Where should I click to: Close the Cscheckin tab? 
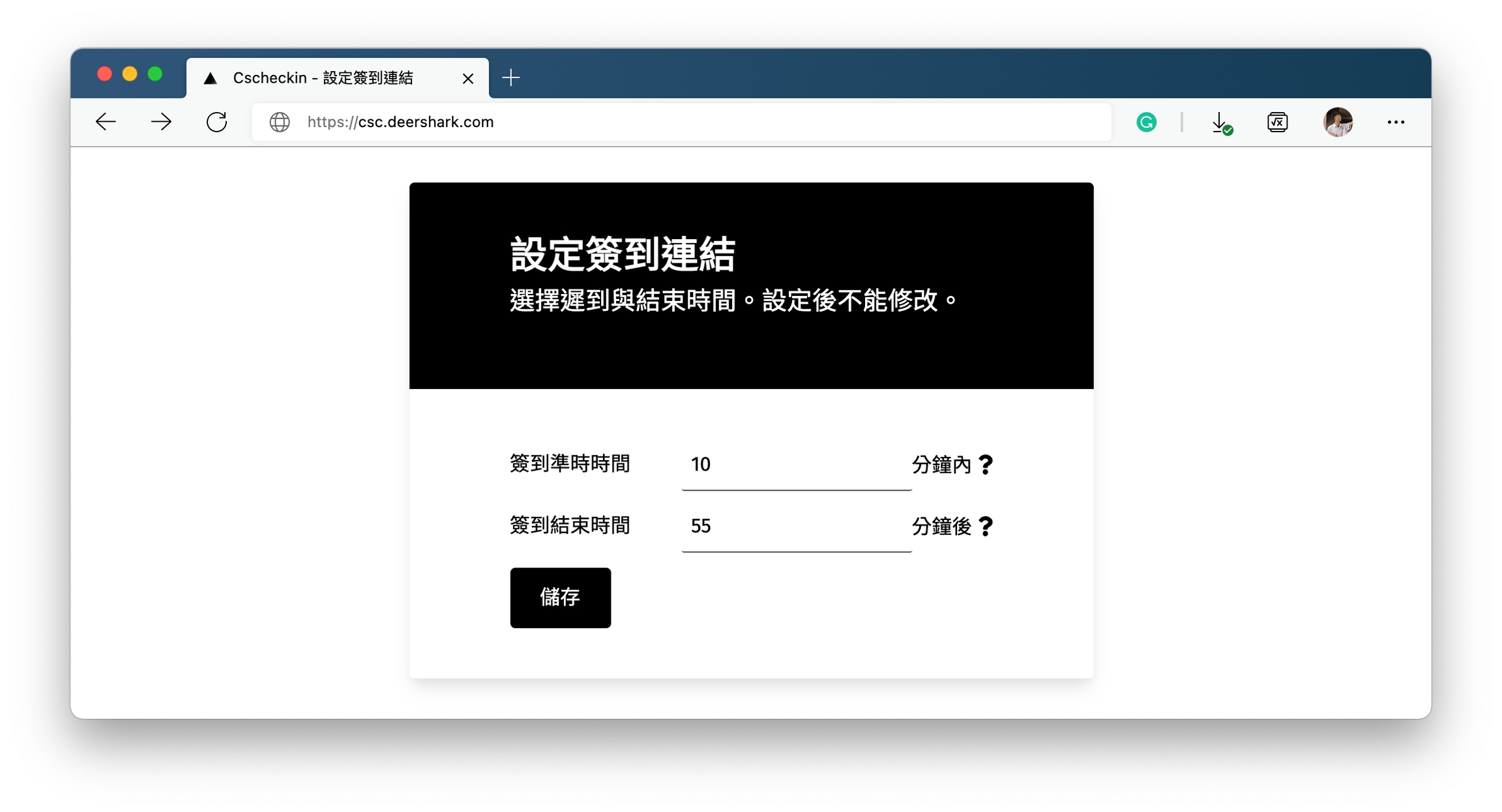click(468, 79)
